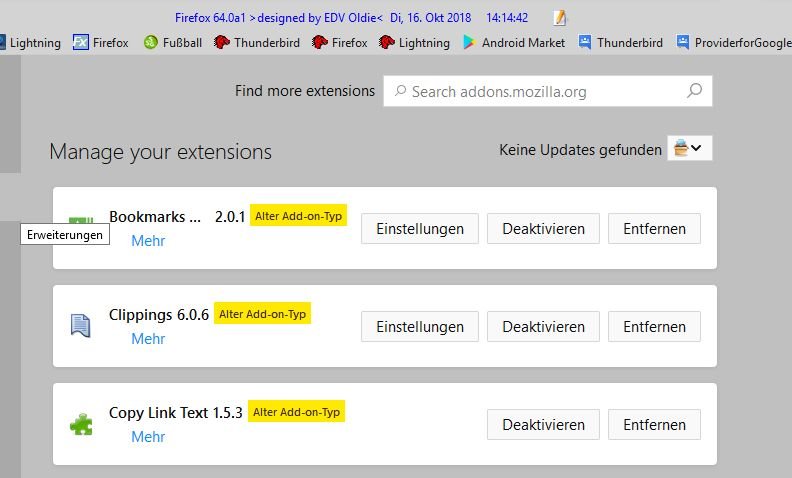Deactivate the Bookmarks extension
Screen dimensions: 792x478
[x=543, y=229]
